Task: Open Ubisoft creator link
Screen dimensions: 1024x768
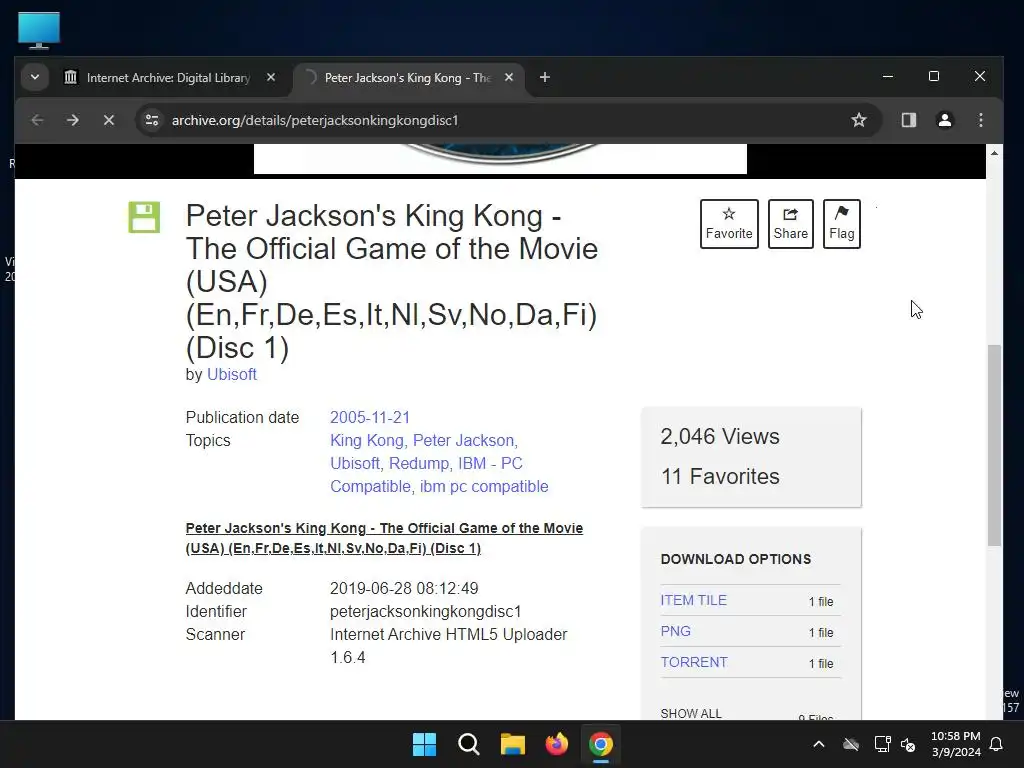Action: 232,375
